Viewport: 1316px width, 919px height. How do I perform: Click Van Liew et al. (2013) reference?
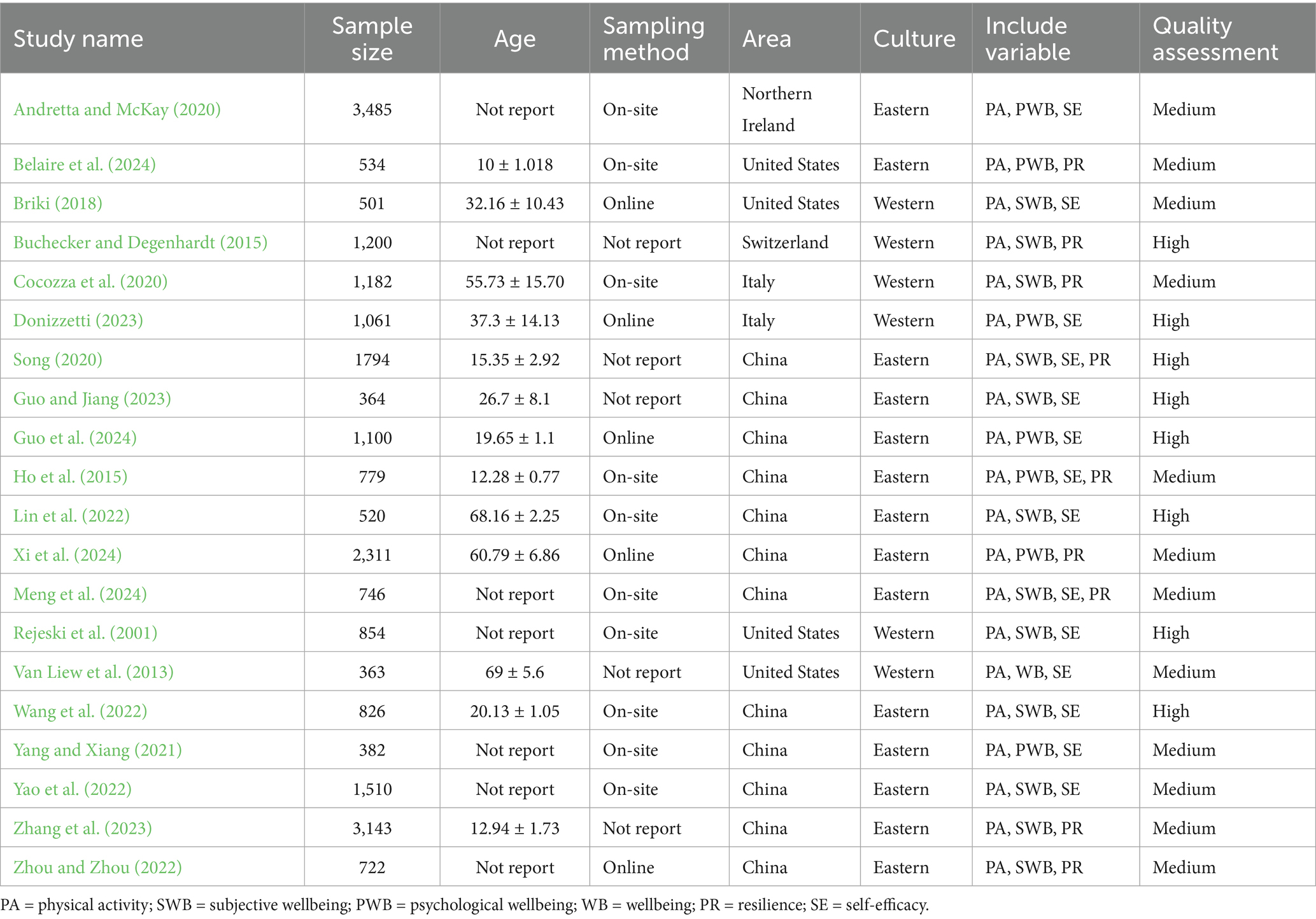(x=94, y=672)
